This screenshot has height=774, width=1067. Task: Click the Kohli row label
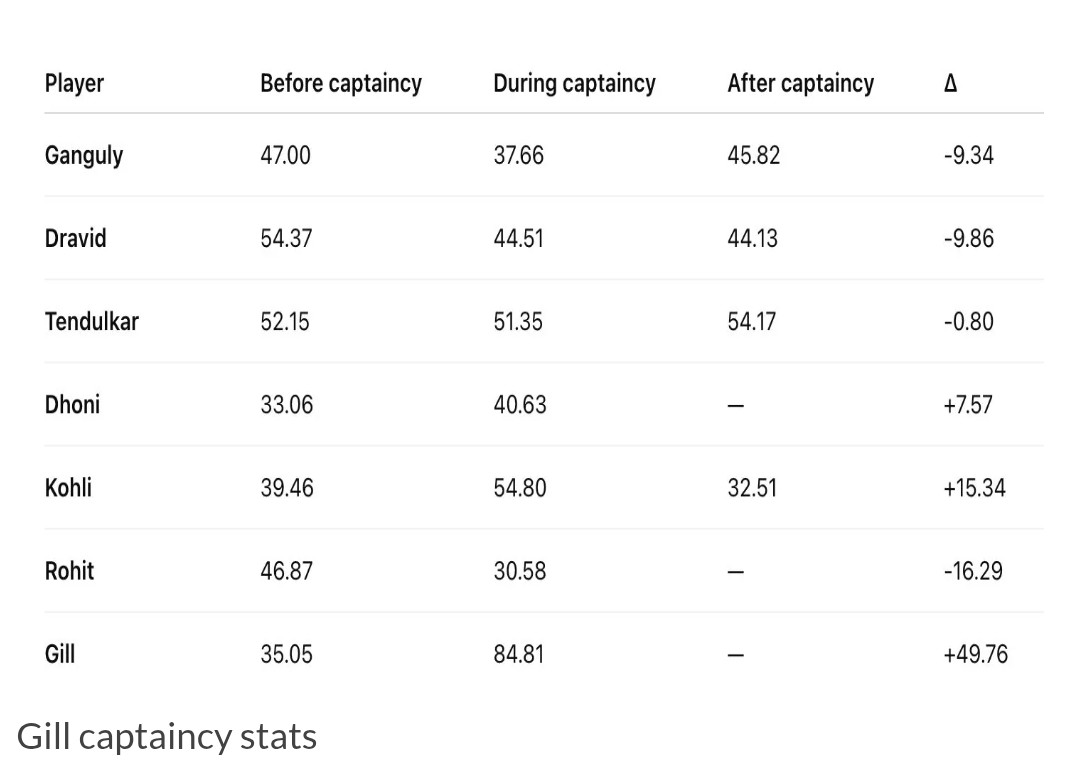[x=68, y=488]
